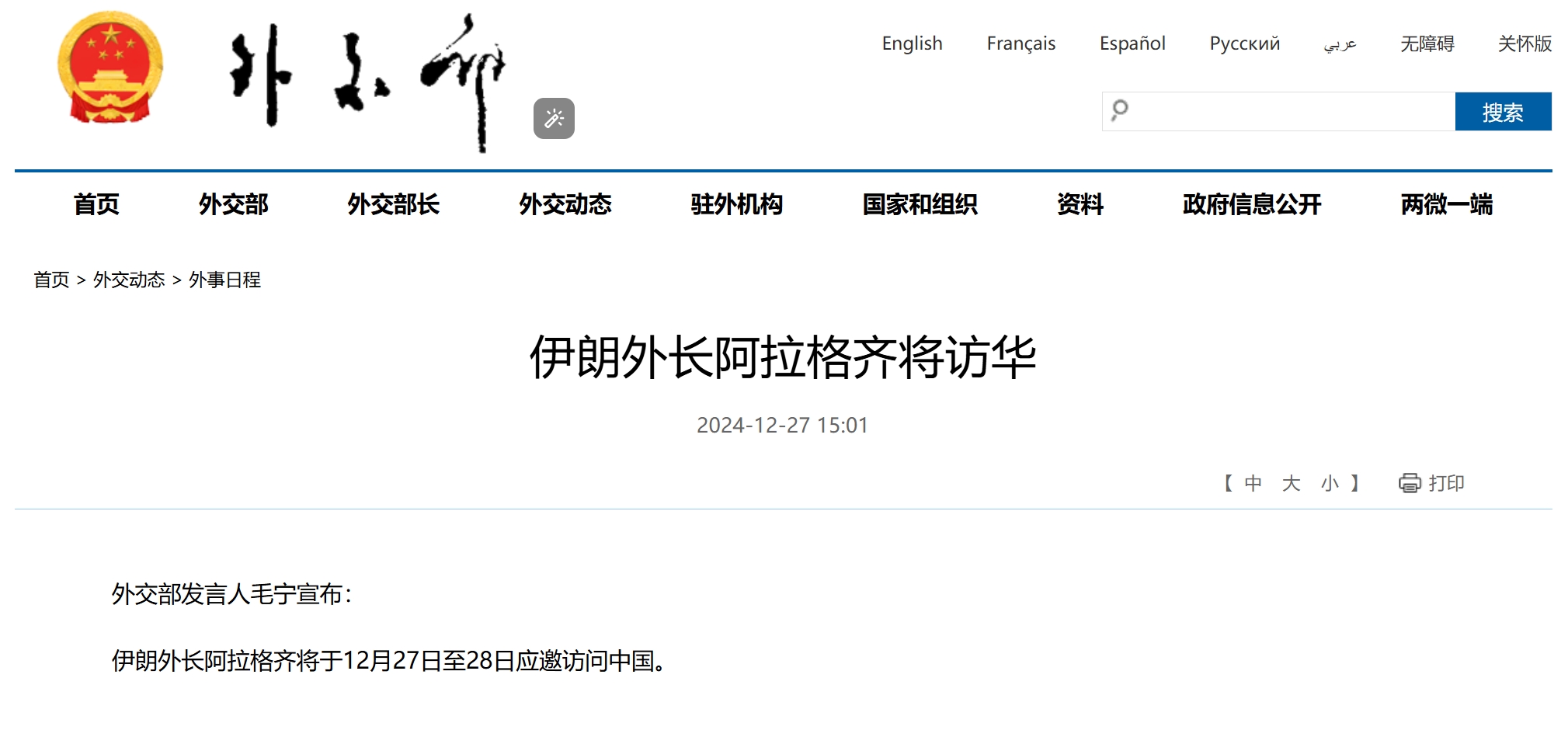Switch to Español language
This screenshot has height=744, width=1568.
(1132, 43)
